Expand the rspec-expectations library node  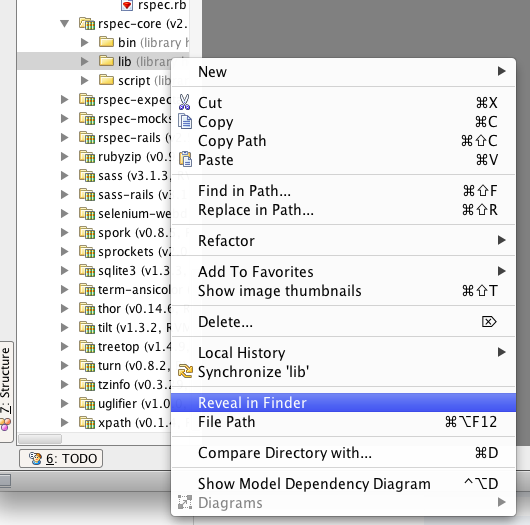click(65, 99)
